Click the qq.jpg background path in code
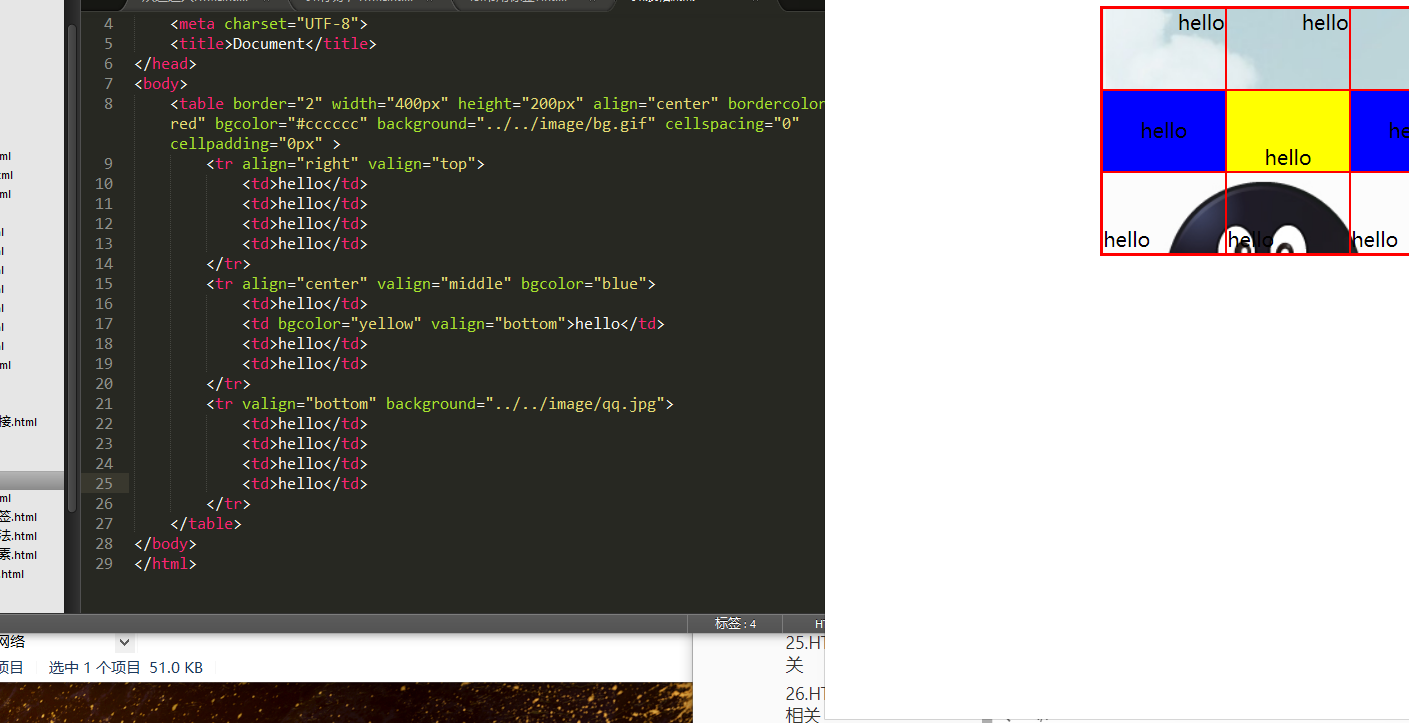The width and height of the screenshot is (1409, 723). coord(576,404)
